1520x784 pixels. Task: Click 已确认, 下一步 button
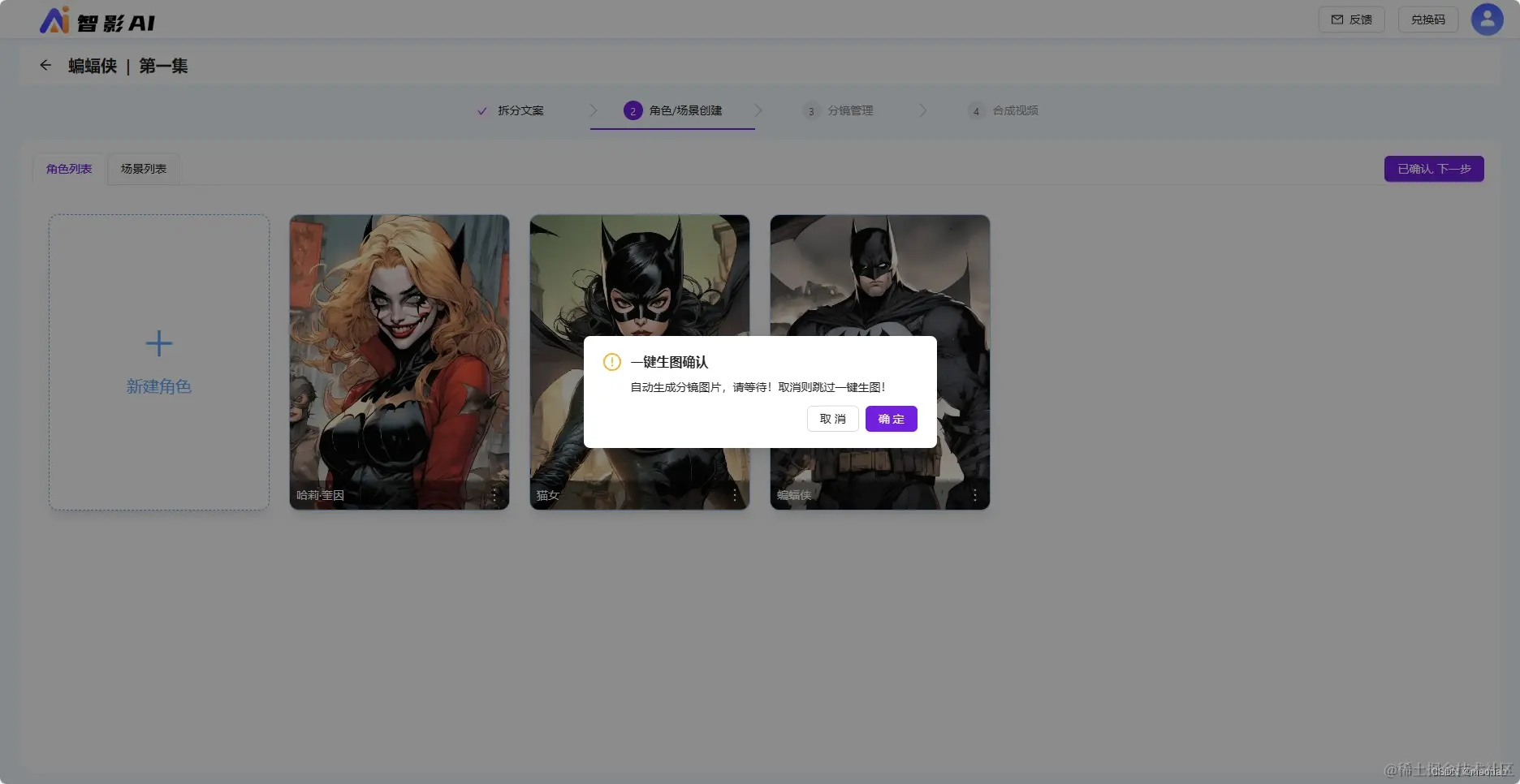pos(1434,169)
